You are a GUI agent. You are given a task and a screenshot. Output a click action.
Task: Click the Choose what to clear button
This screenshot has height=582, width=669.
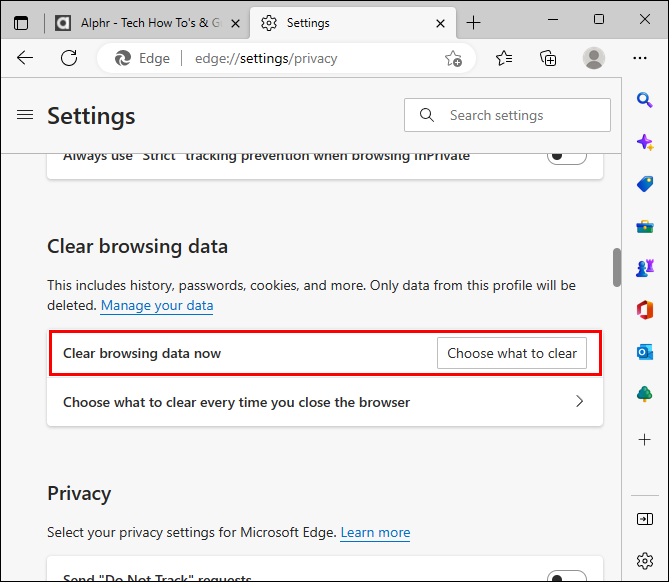tap(512, 353)
